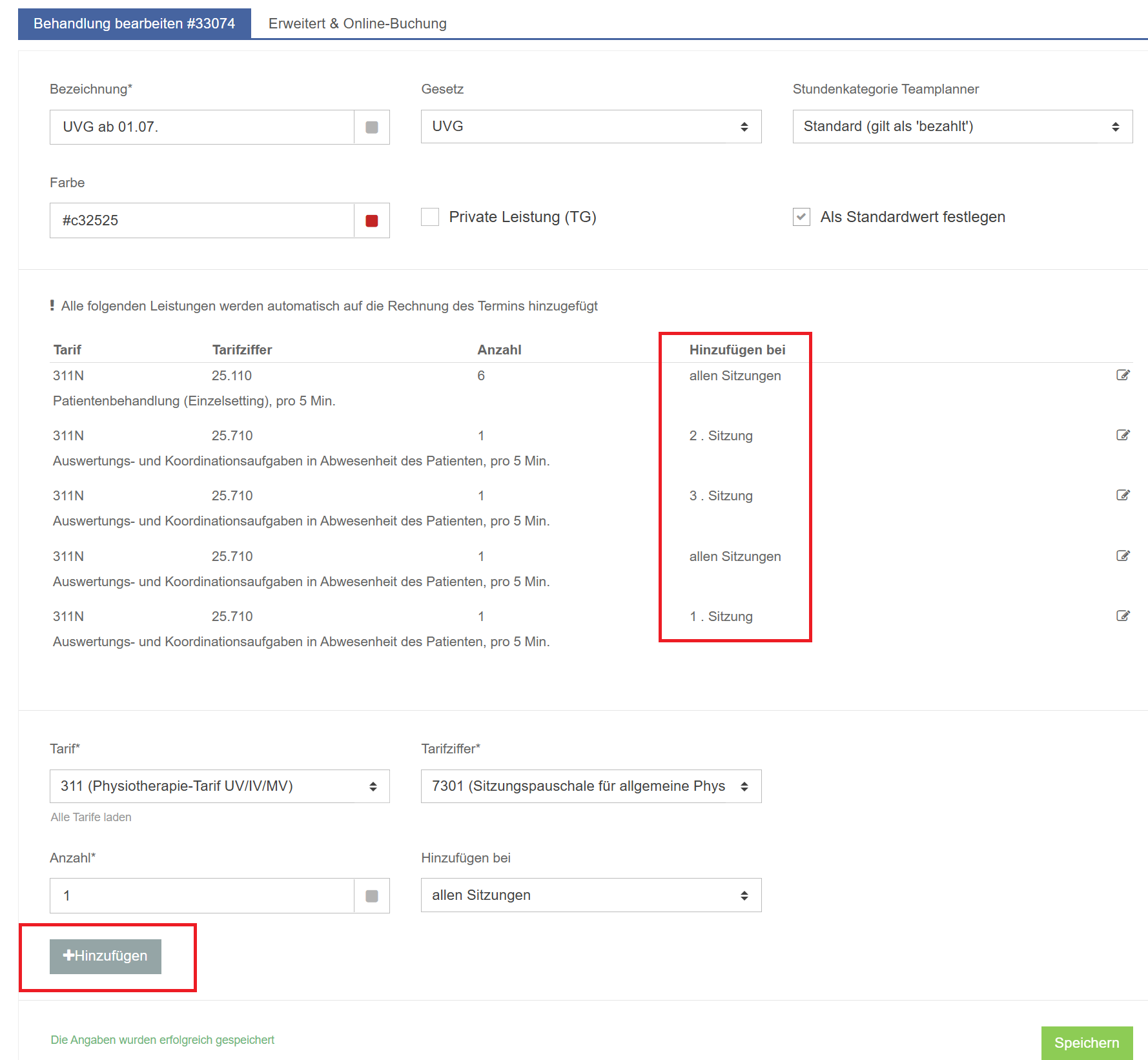1148x1060 pixels.
Task: Switch to Erweitert & Online-Buchung tab
Action: point(358,24)
